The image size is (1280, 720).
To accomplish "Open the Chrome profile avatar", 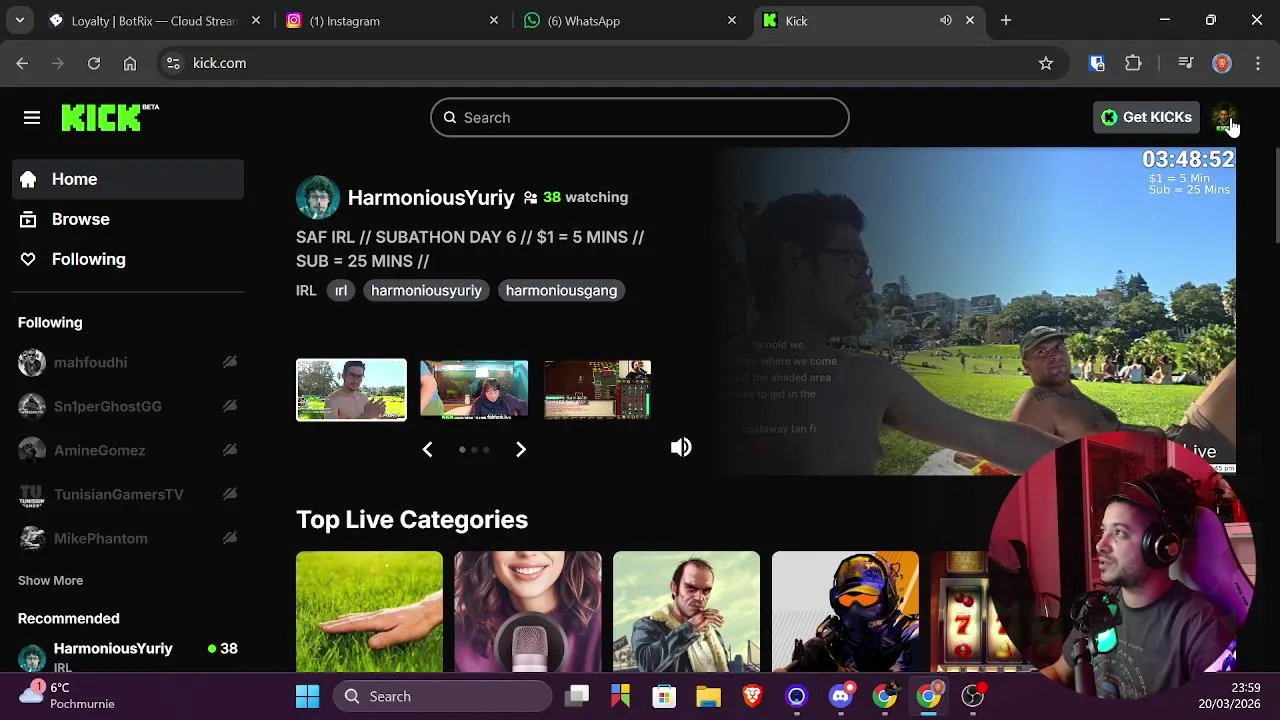I will [1222, 63].
